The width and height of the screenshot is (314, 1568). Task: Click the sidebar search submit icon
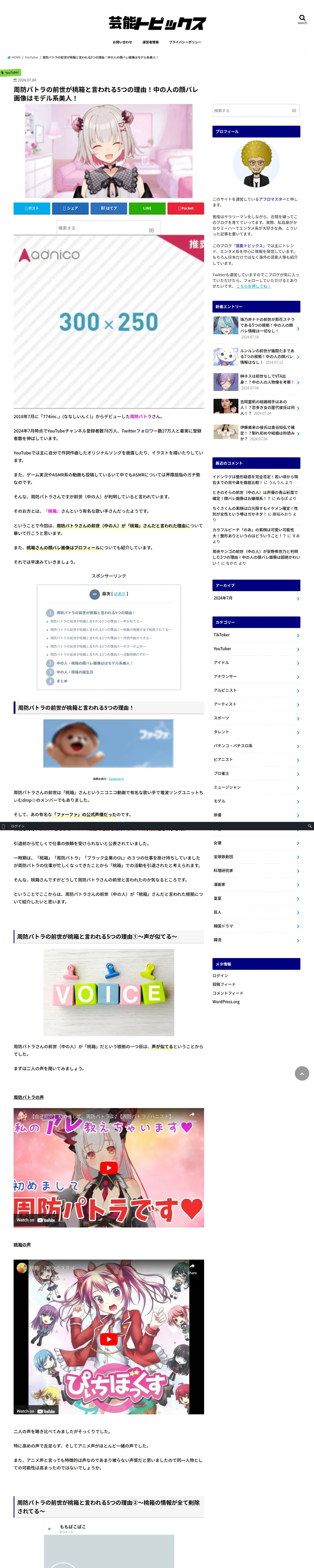pos(294,111)
